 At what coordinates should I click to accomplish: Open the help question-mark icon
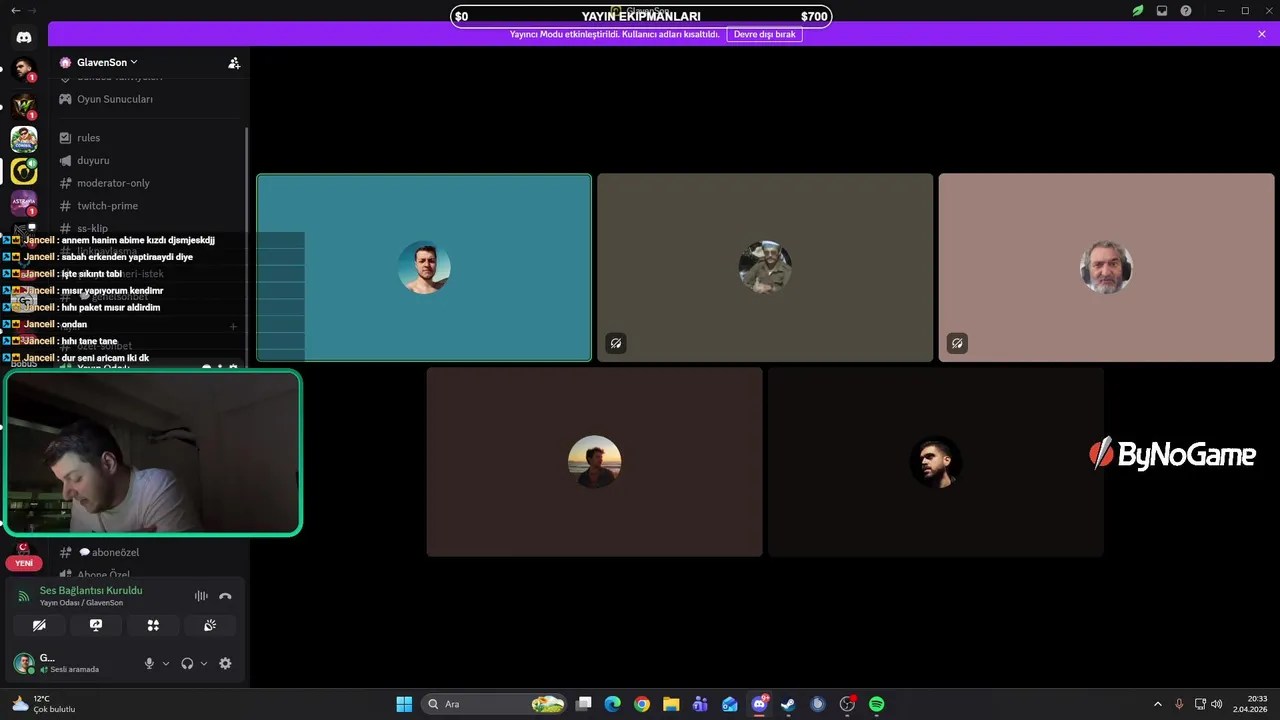point(1186,11)
